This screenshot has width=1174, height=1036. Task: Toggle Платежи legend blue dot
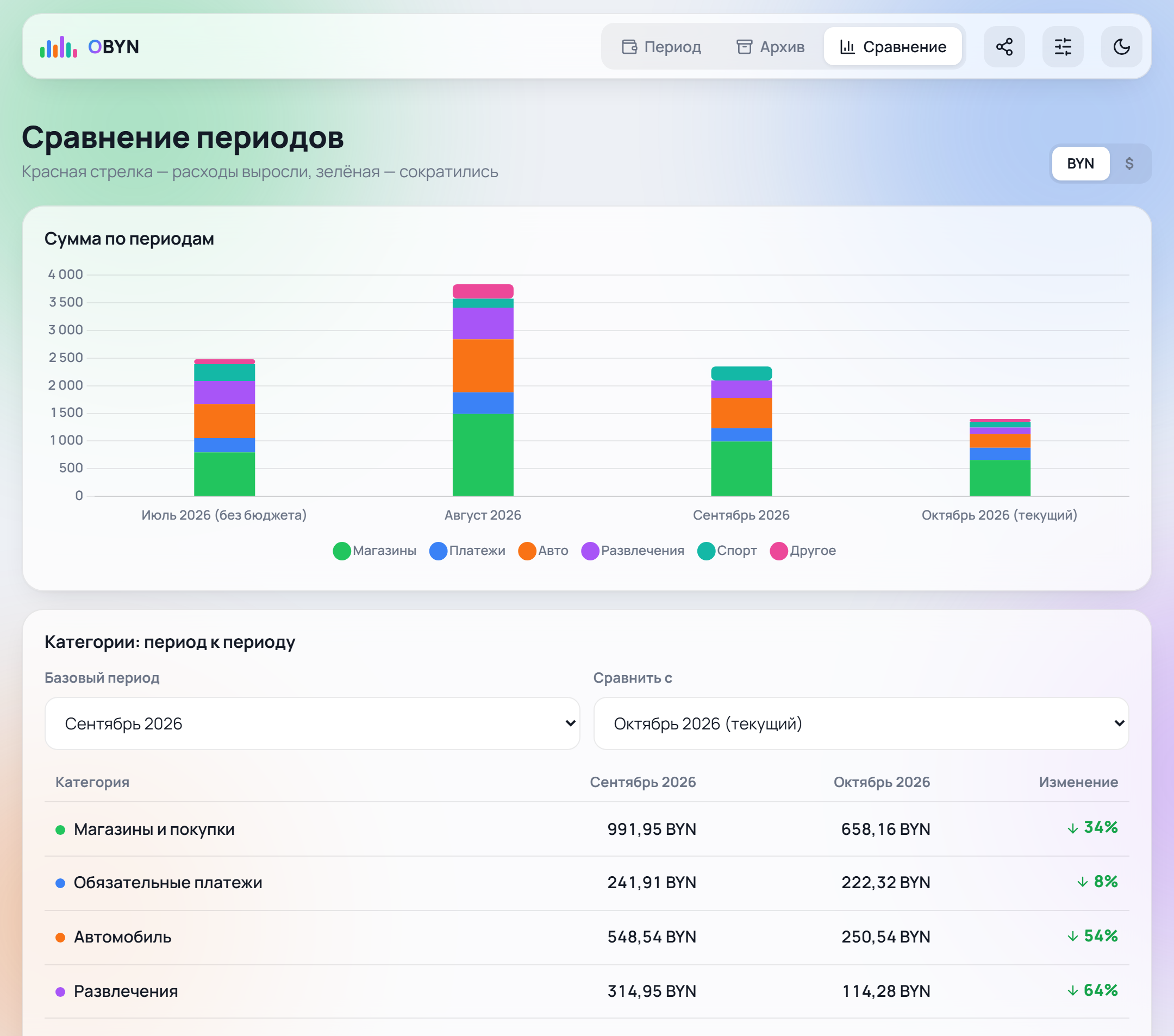tap(438, 551)
